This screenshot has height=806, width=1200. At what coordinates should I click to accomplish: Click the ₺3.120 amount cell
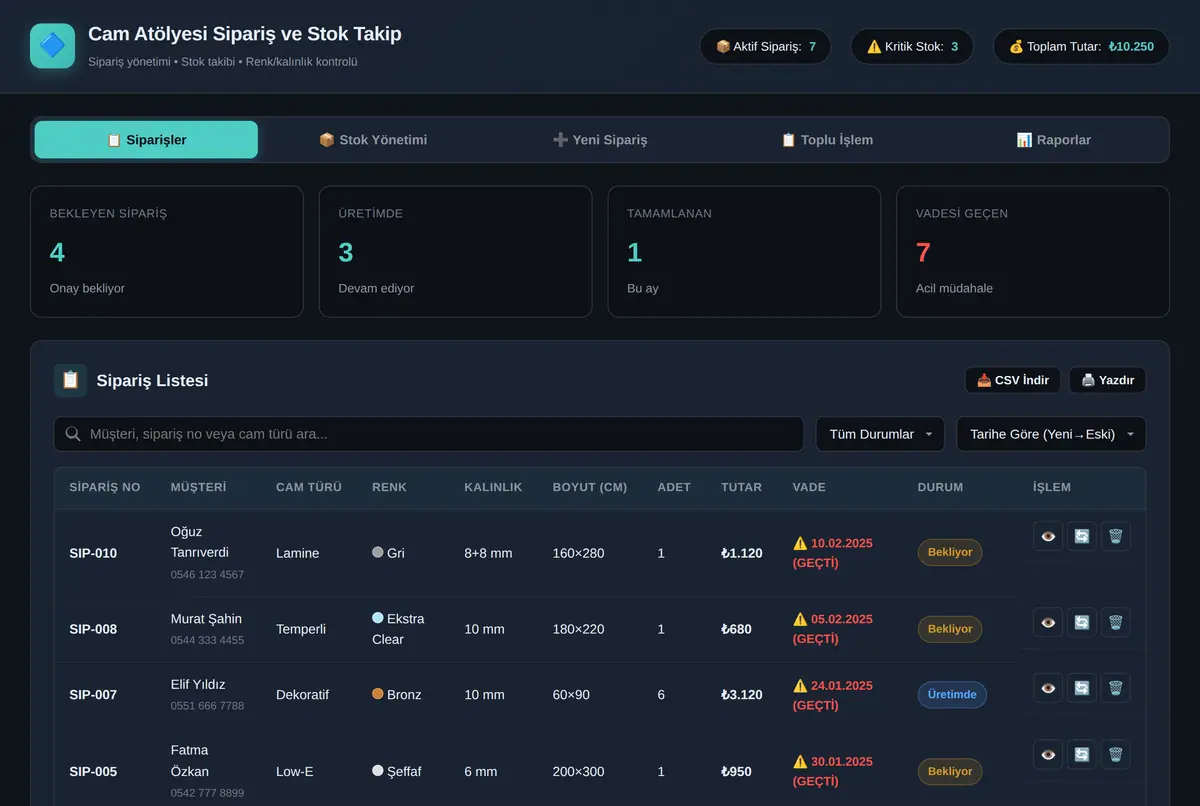point(742,695)
